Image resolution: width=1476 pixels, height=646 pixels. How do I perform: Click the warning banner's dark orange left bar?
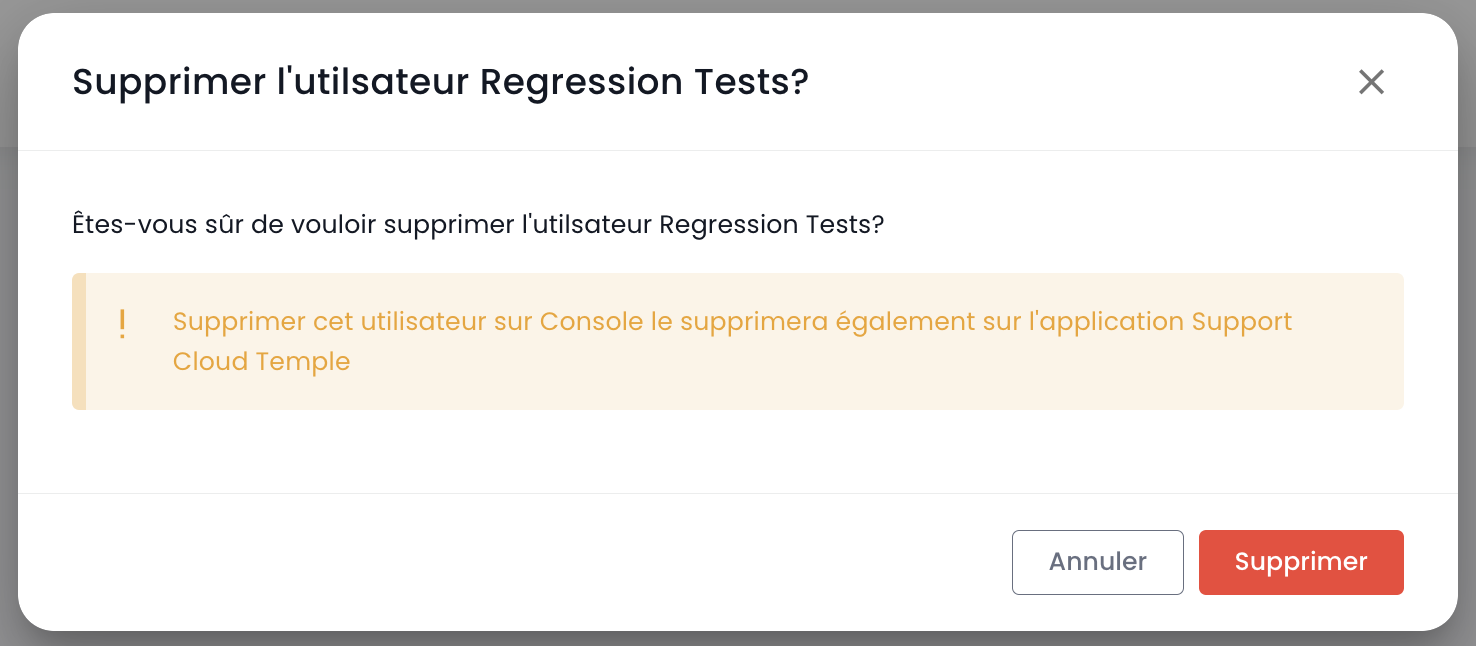pos(79,341)
